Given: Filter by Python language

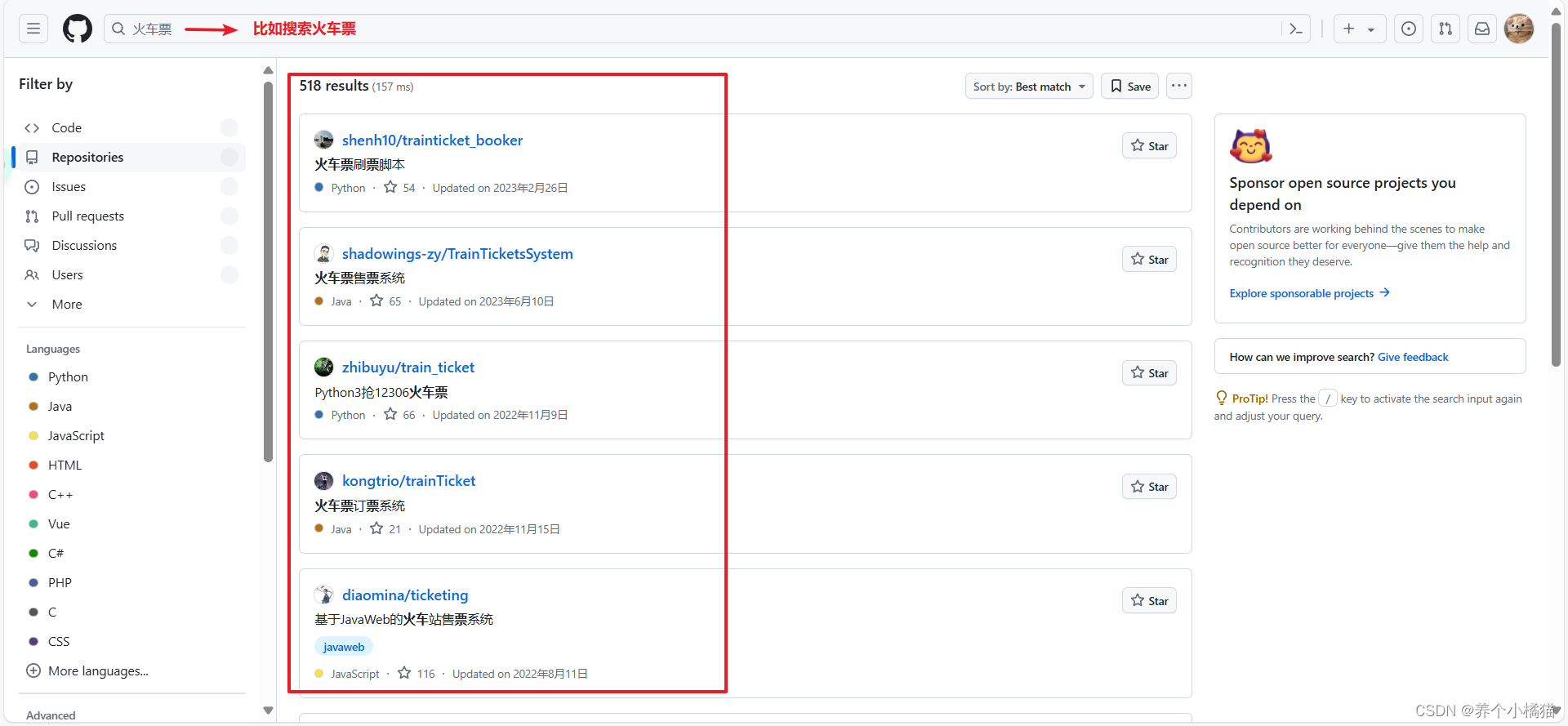Looking at the screenshot, I should (x=68, y=377).
